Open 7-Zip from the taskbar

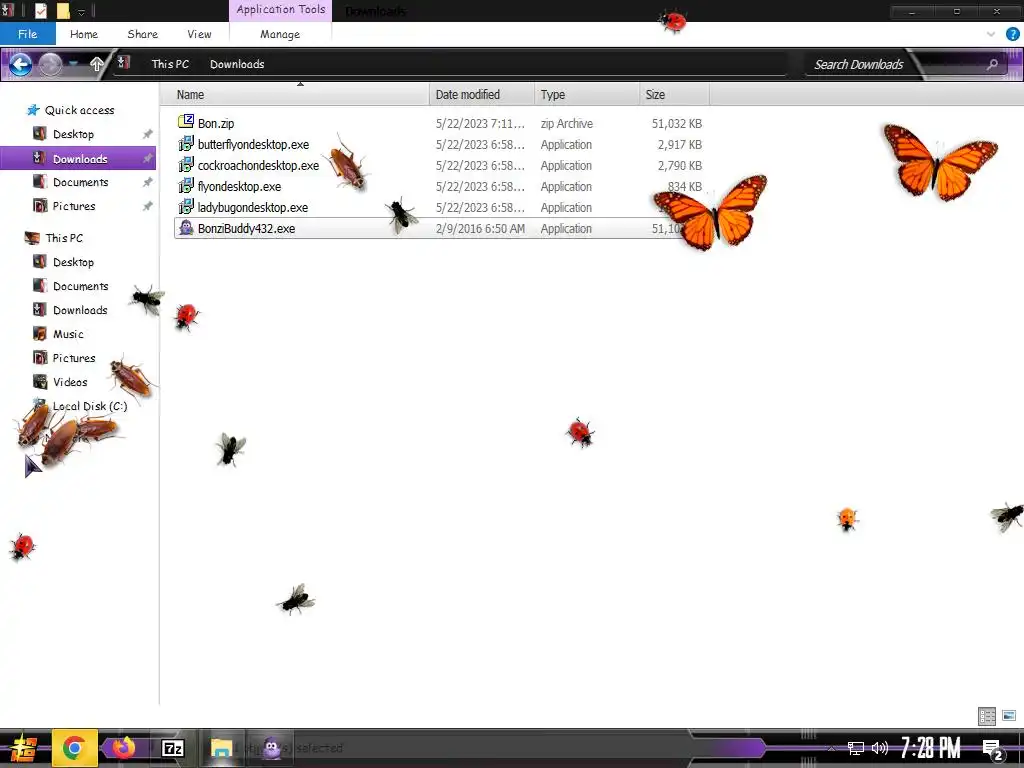(x=172, y=748)
